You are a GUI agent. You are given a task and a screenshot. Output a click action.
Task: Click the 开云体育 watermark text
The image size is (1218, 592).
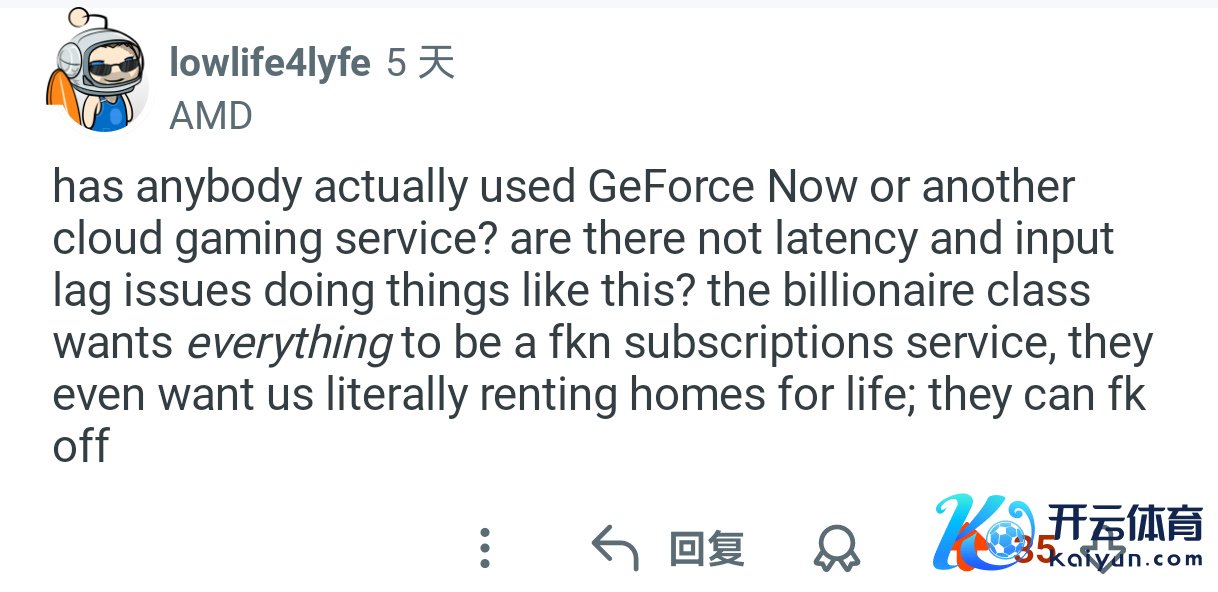1125,523
